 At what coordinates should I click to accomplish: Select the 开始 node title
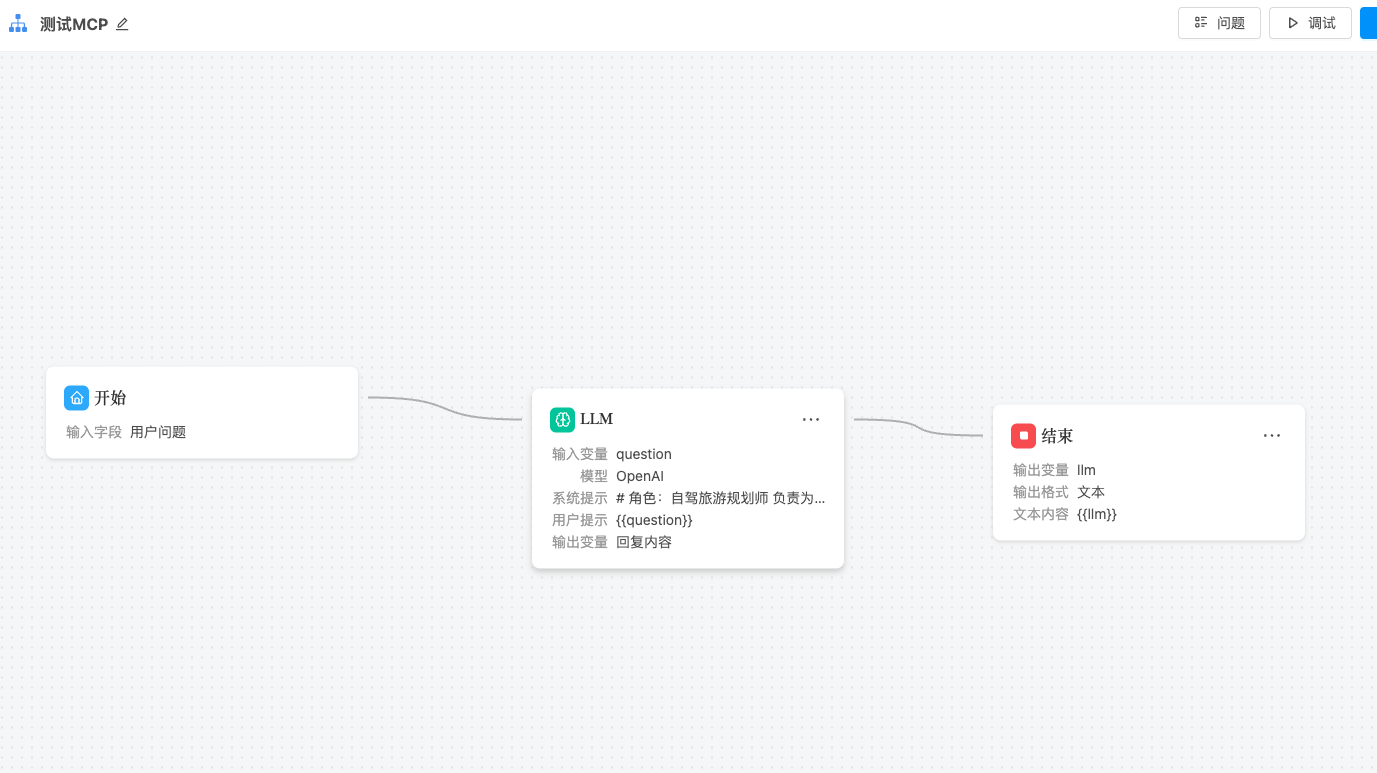pyautogui.click(x=110, y=398)
